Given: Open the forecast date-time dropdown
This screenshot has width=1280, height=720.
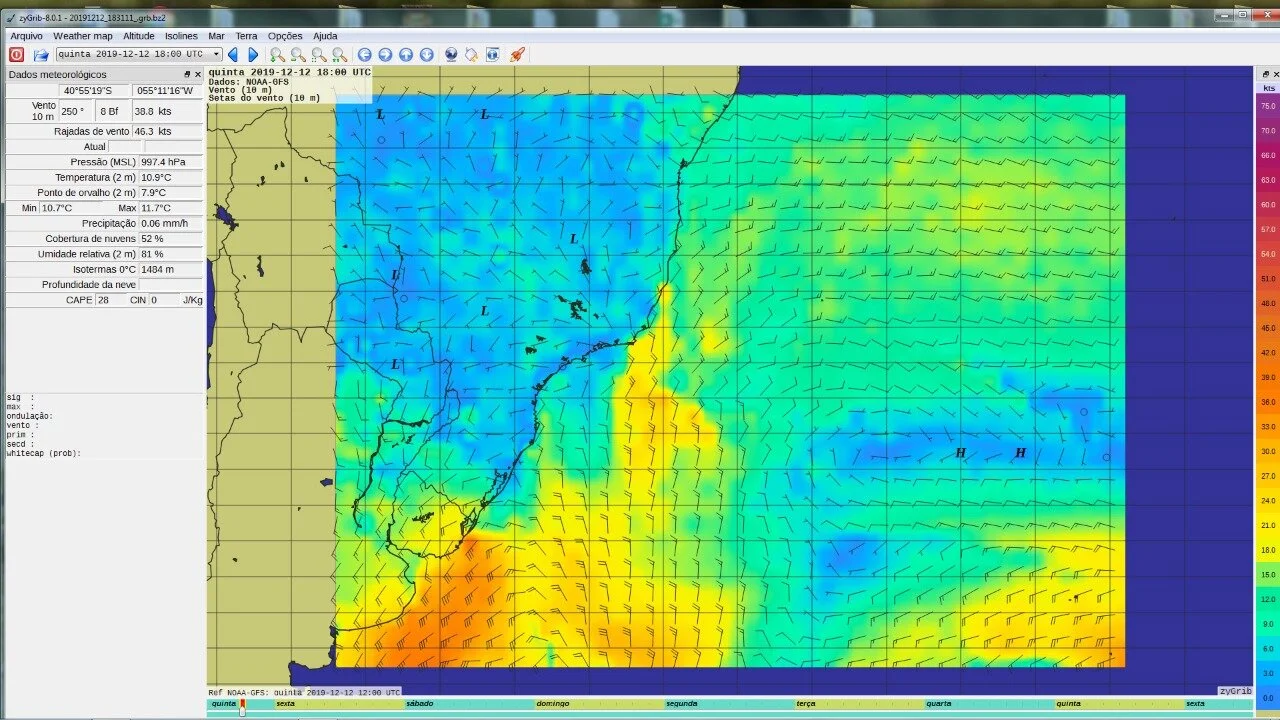Looking at the screenshot, I should [216, 54].
